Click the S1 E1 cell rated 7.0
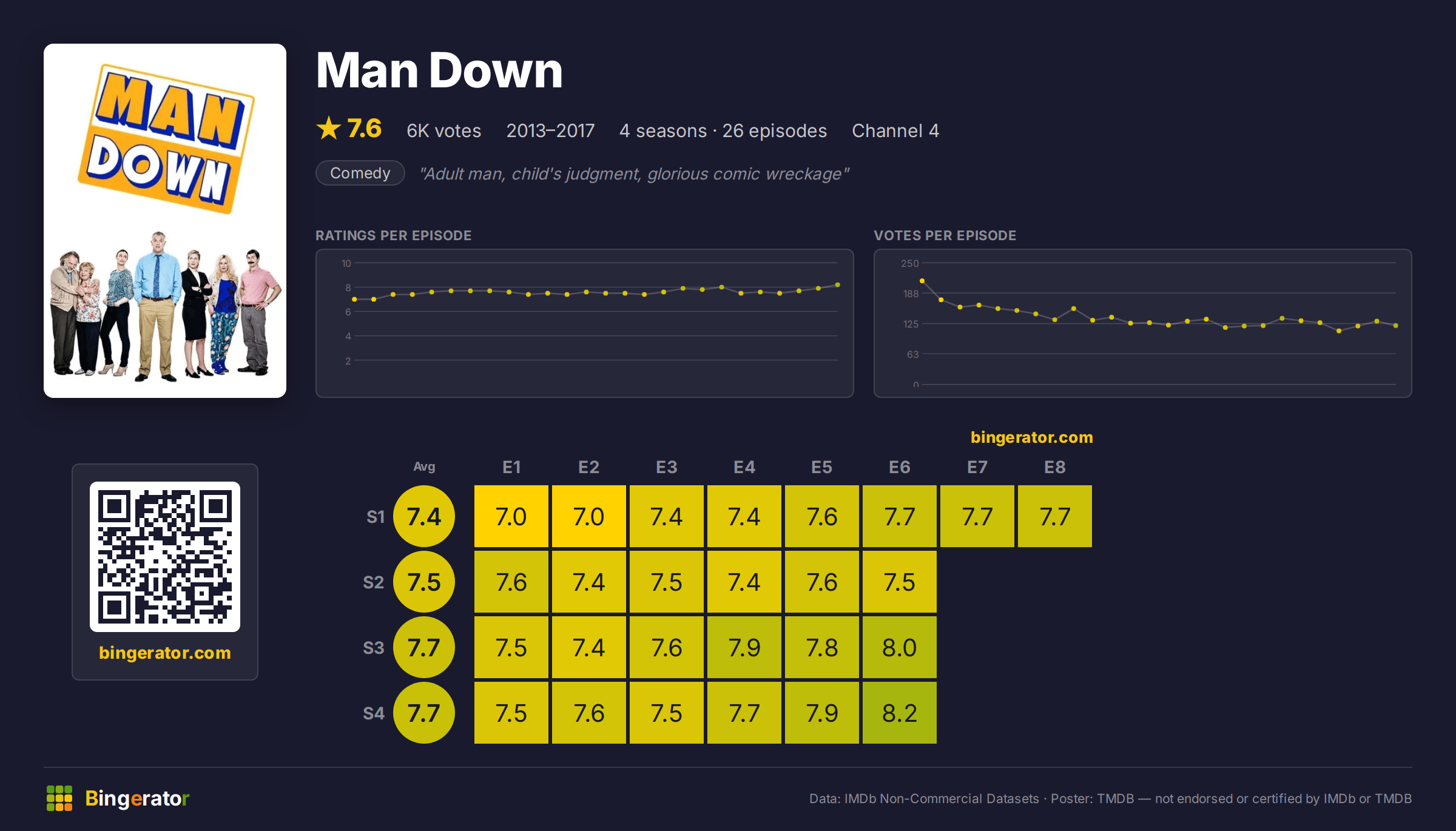This screenshot has height=831, width=1456. [x=511, y=516]
